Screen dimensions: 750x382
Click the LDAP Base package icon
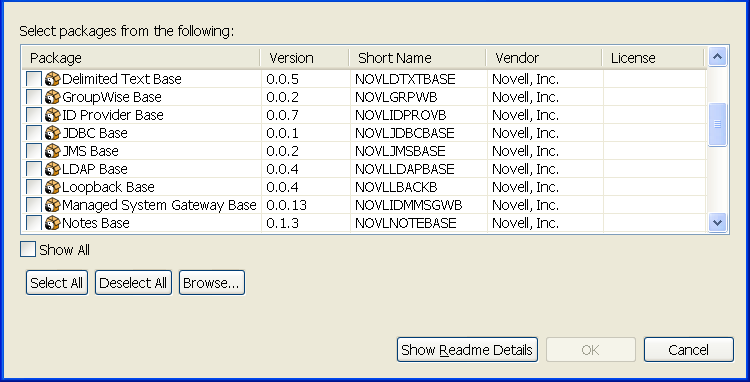click(x=53, y=169)
